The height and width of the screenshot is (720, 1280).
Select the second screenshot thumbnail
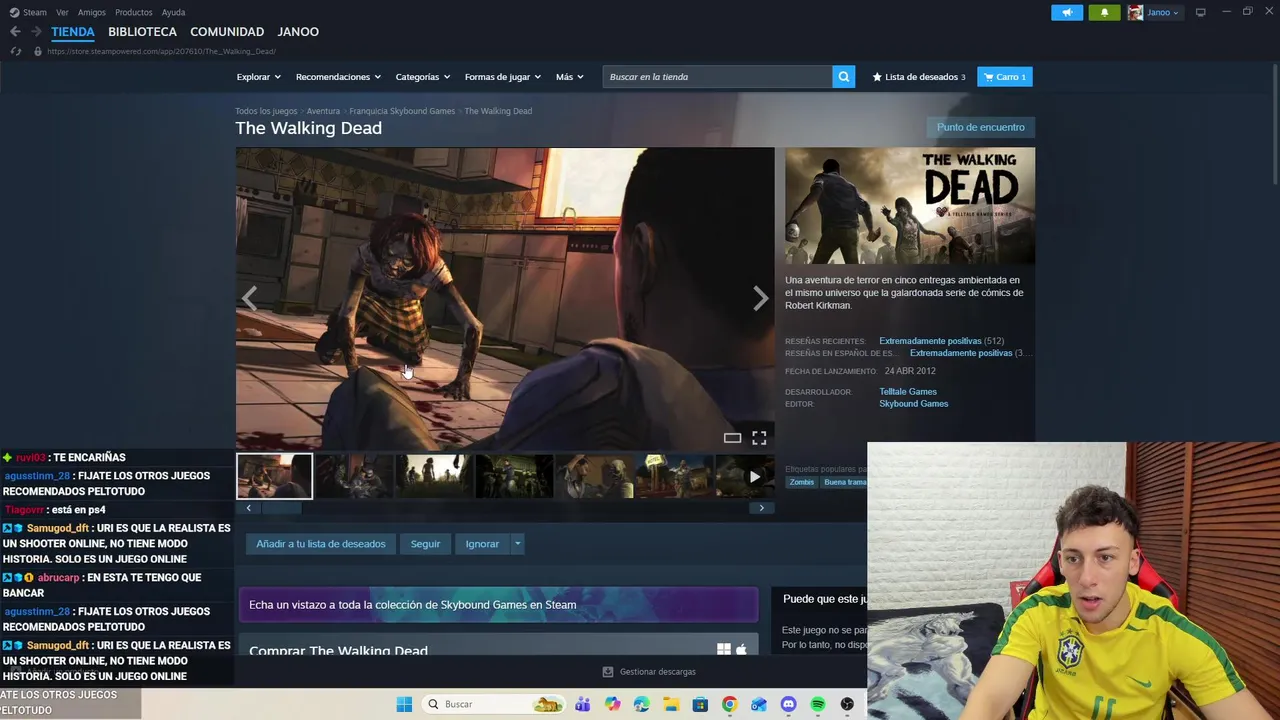pyautogui.click(x=354, y=476)
